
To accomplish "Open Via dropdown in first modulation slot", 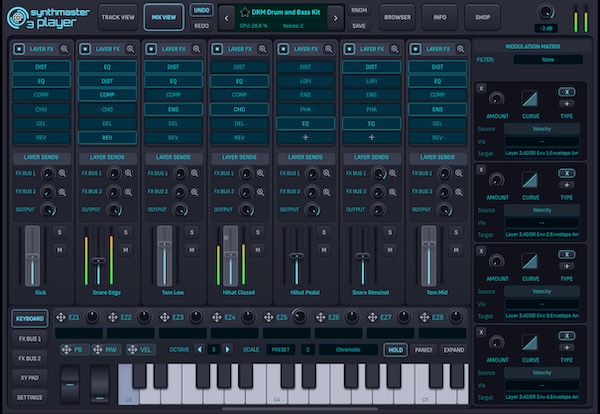I will 542,142.
